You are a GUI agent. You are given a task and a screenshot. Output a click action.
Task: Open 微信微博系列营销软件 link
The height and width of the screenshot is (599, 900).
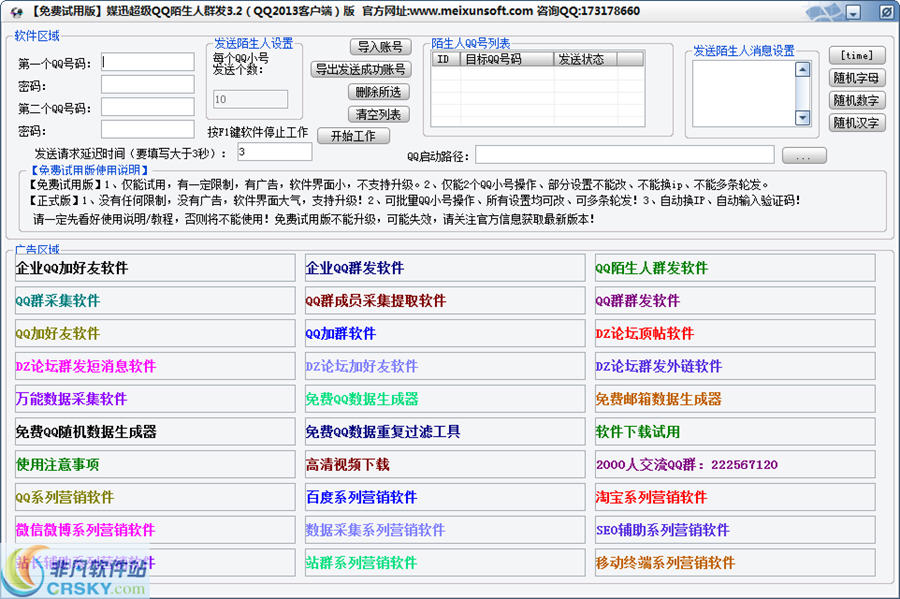(155, 530)
